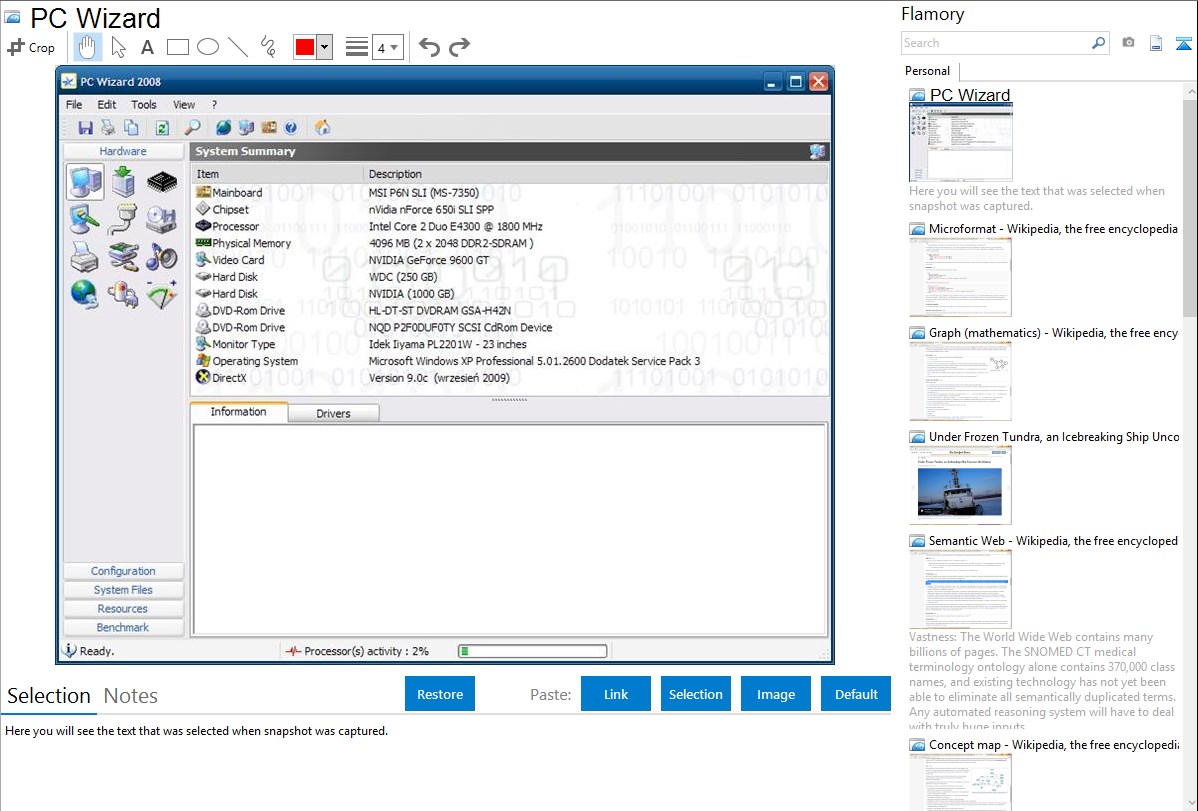Image resolution: width=1198 pixels, height=811 pixels.
Task: Select the music note multimedia icon
Action: tap(161, 257)
